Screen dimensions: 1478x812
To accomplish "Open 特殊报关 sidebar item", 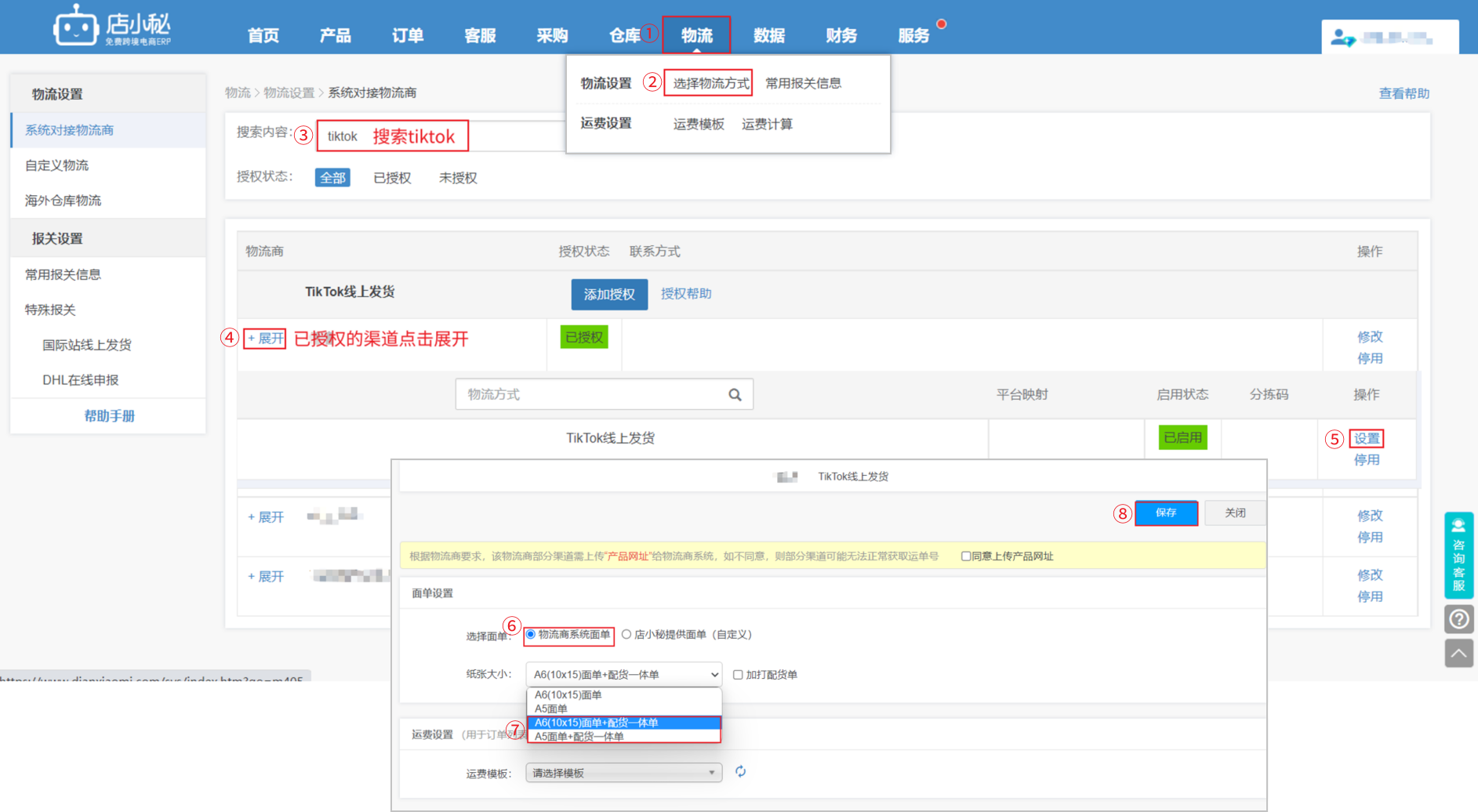I will (108, 310).
